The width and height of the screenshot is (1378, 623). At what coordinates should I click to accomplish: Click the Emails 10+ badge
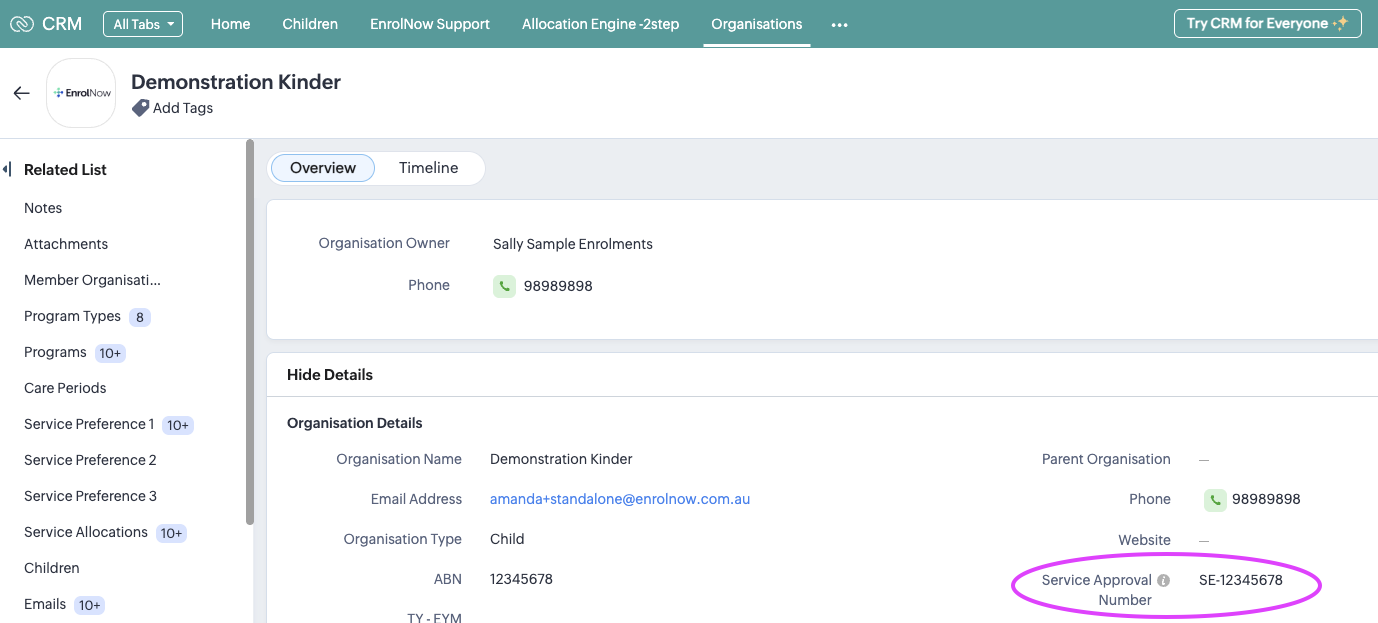89,605
